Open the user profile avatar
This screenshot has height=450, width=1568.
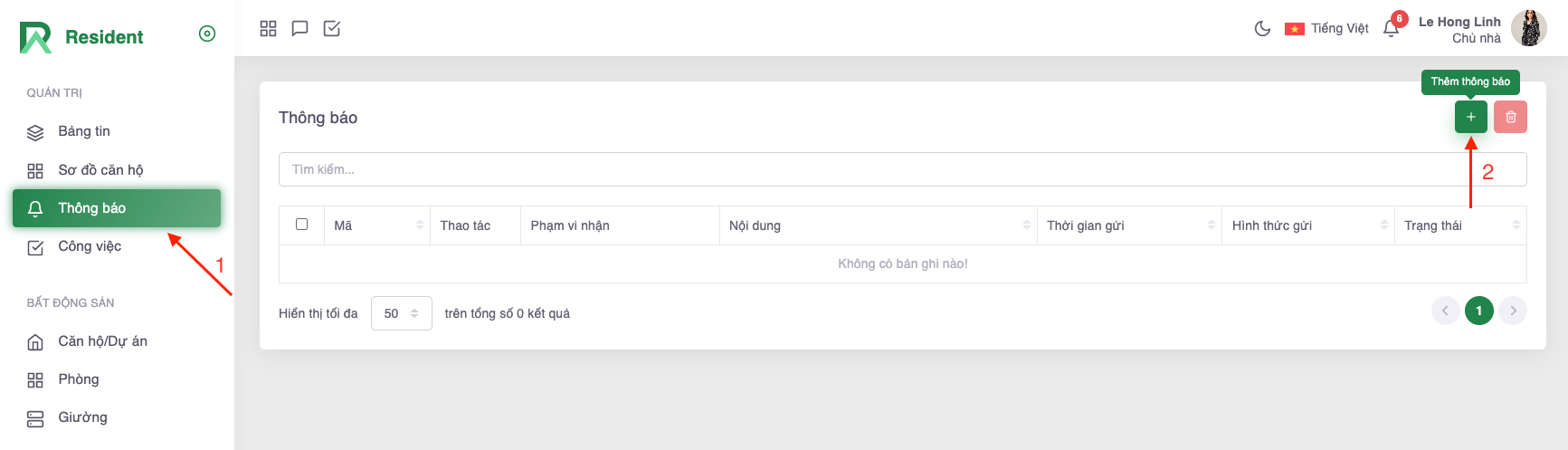[x=1529, y=29]
